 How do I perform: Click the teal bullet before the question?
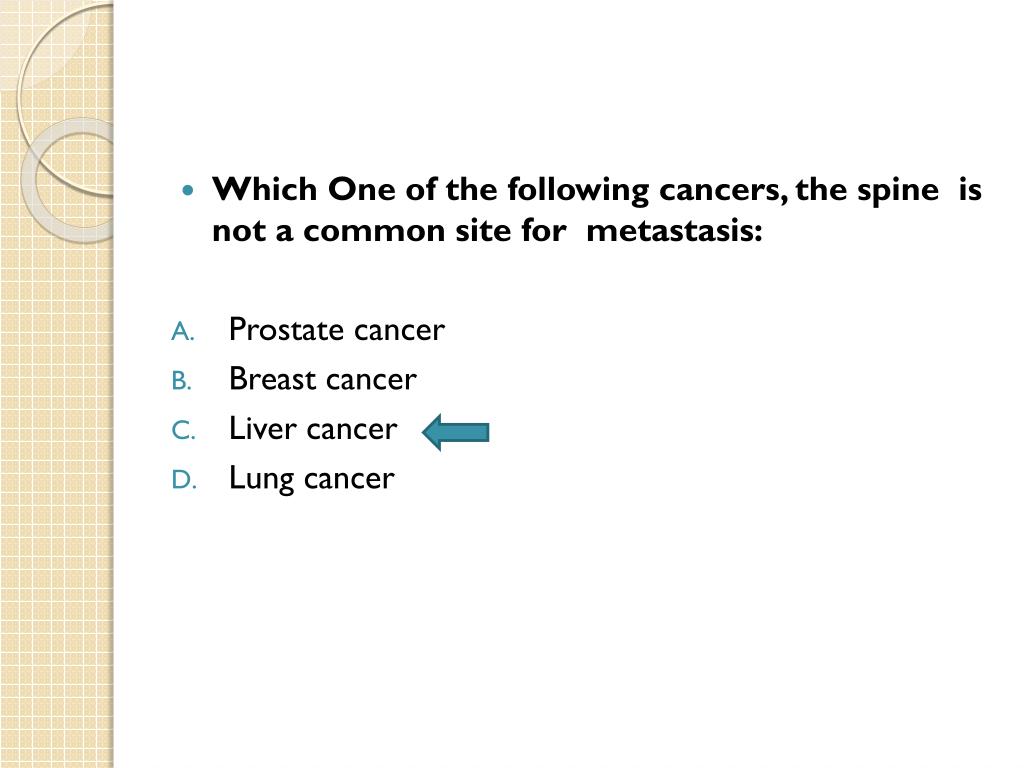click(x=188, y=191)
